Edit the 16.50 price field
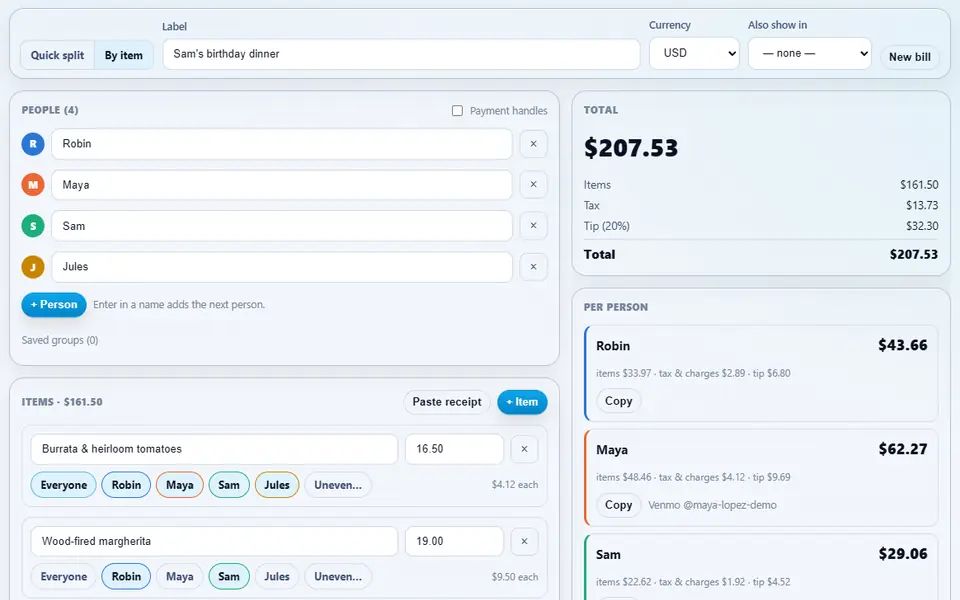Screen dimensions: 960x600 click(x=454, y=449)
